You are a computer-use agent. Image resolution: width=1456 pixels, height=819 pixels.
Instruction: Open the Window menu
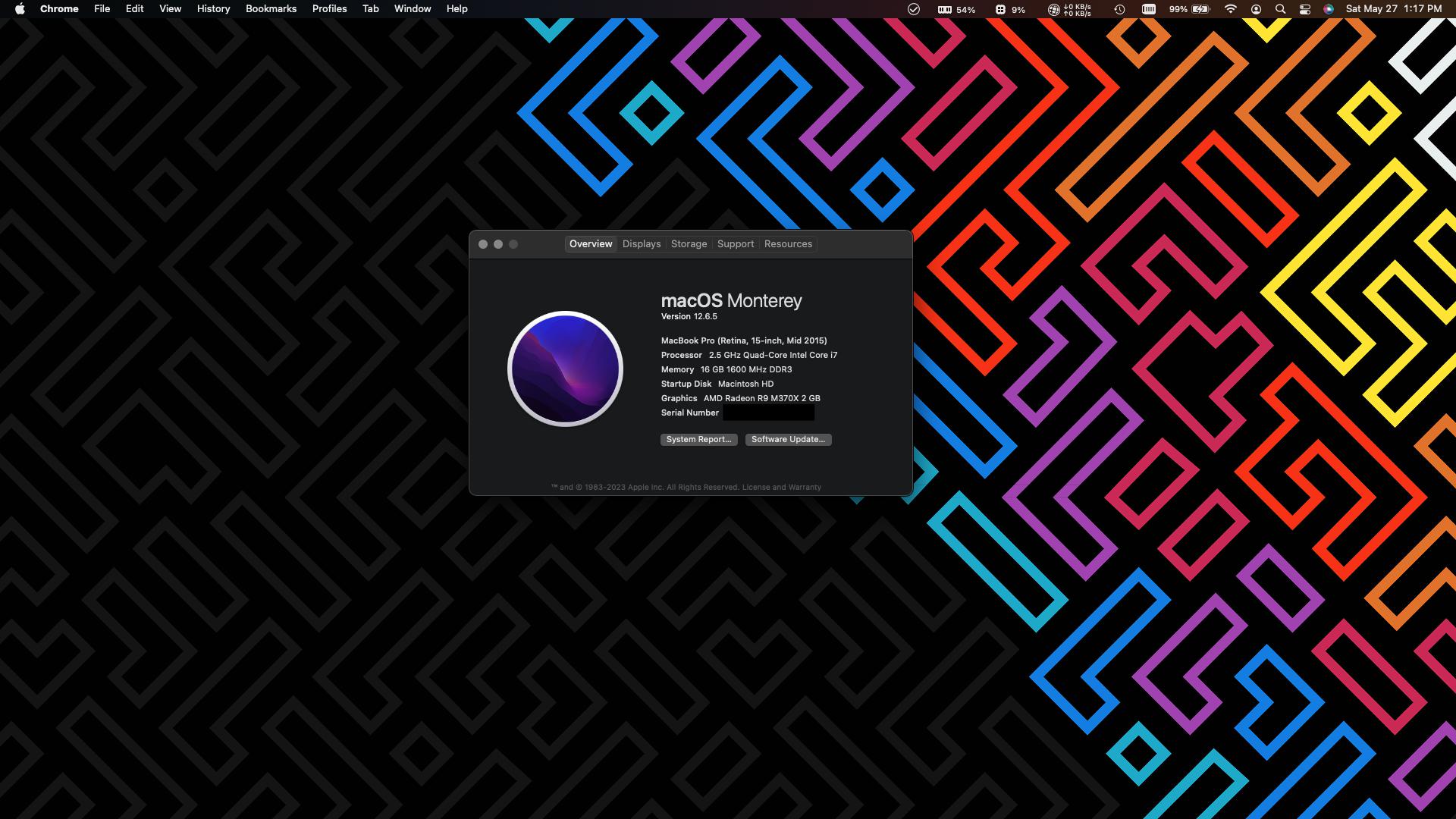pos(413,9)
